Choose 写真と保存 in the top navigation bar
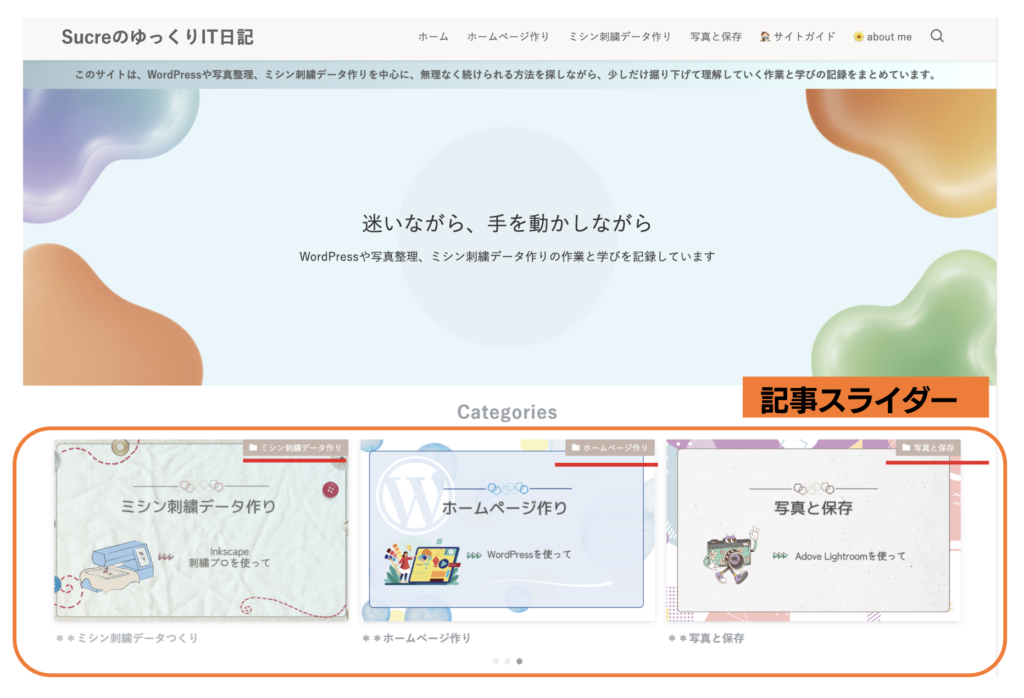 click(716, 37)
